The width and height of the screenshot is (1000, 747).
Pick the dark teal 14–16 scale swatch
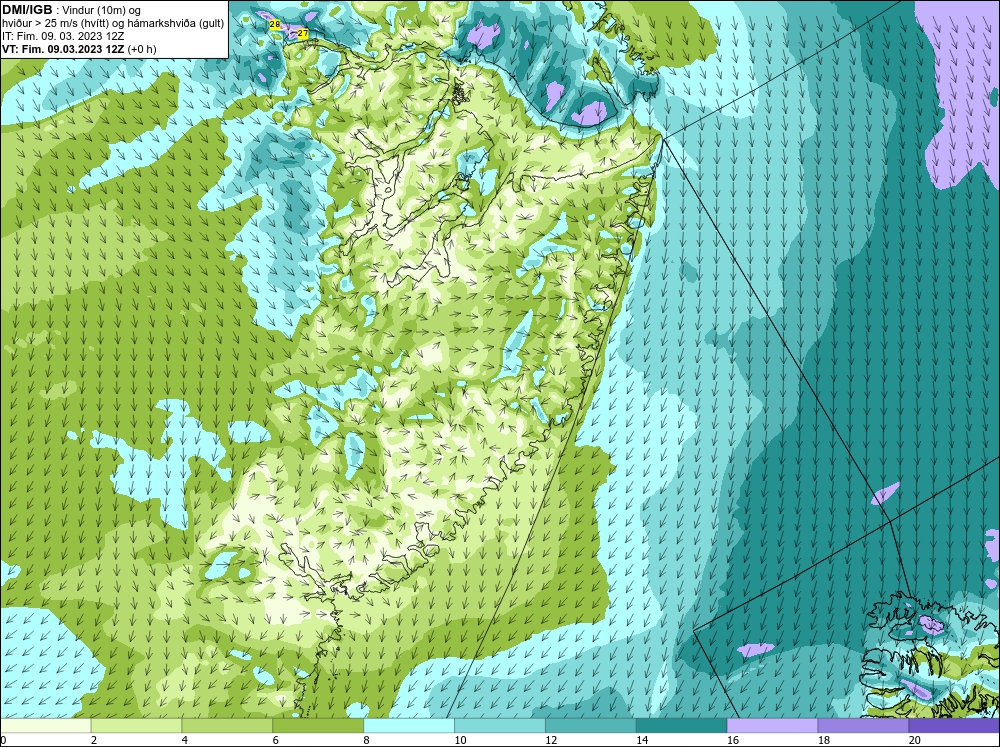click(682, 726)
